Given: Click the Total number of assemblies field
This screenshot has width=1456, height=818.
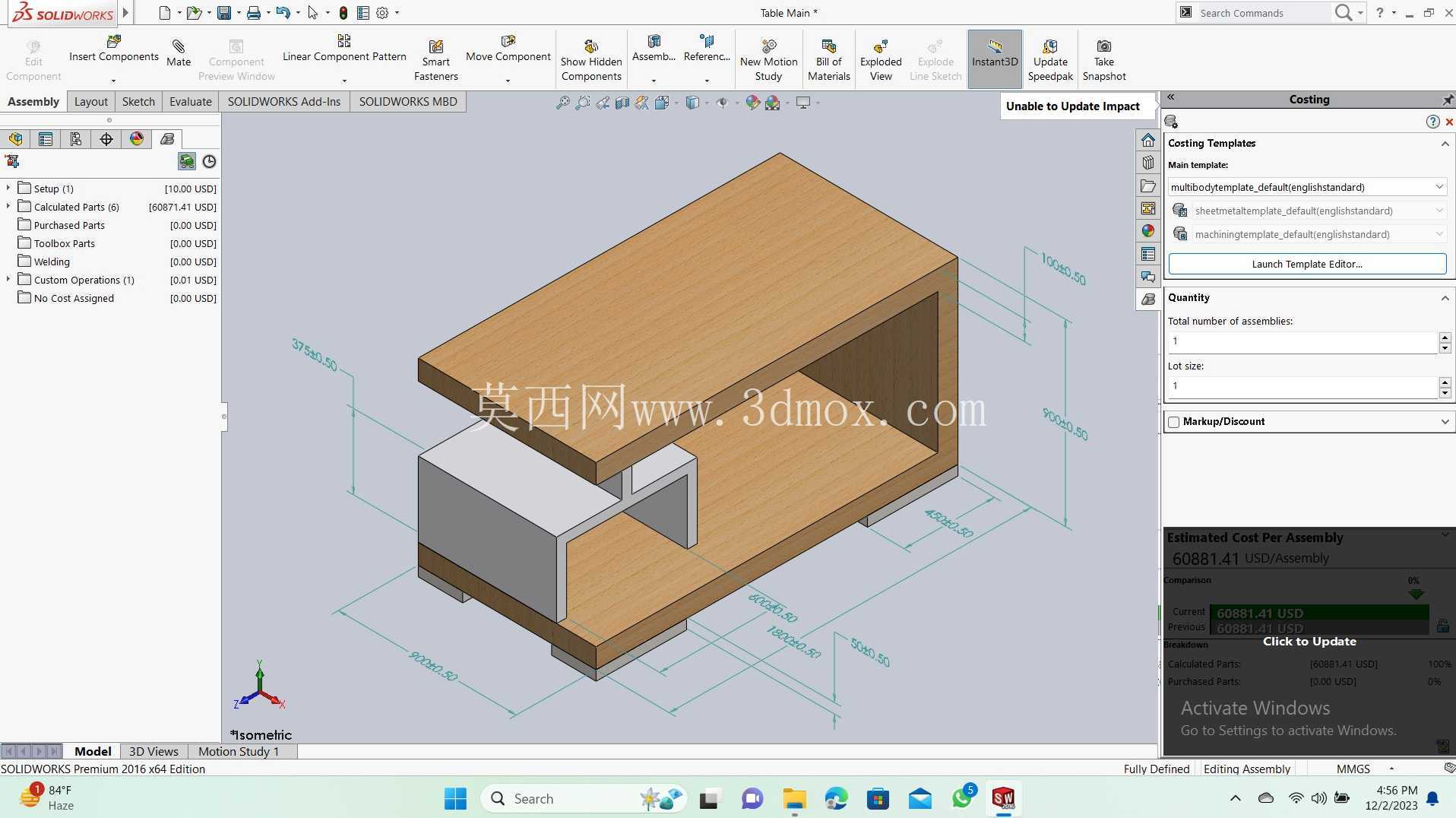Looking at the screenshot, I should tap(1302, 341).
